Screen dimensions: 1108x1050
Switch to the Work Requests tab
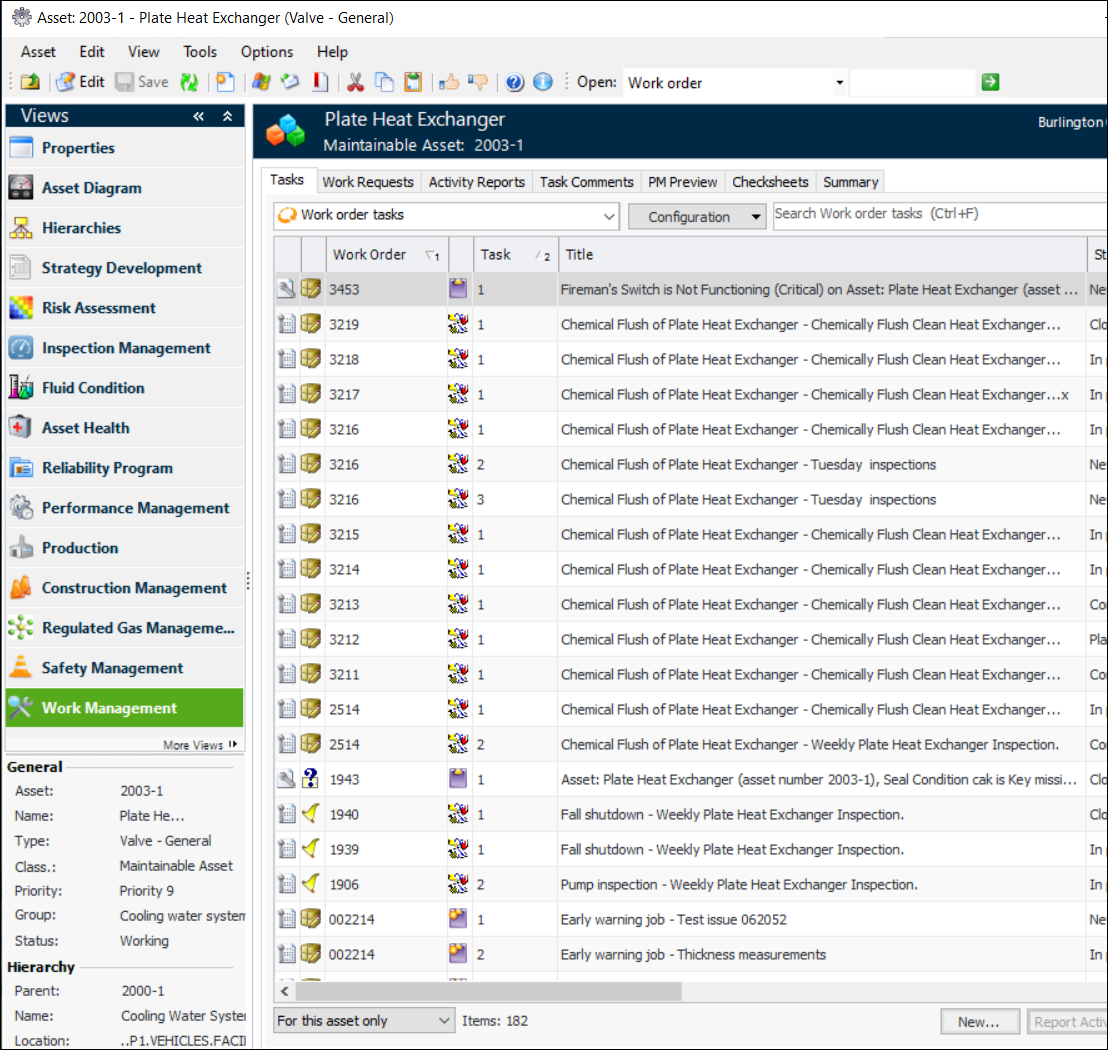(367, 182)
